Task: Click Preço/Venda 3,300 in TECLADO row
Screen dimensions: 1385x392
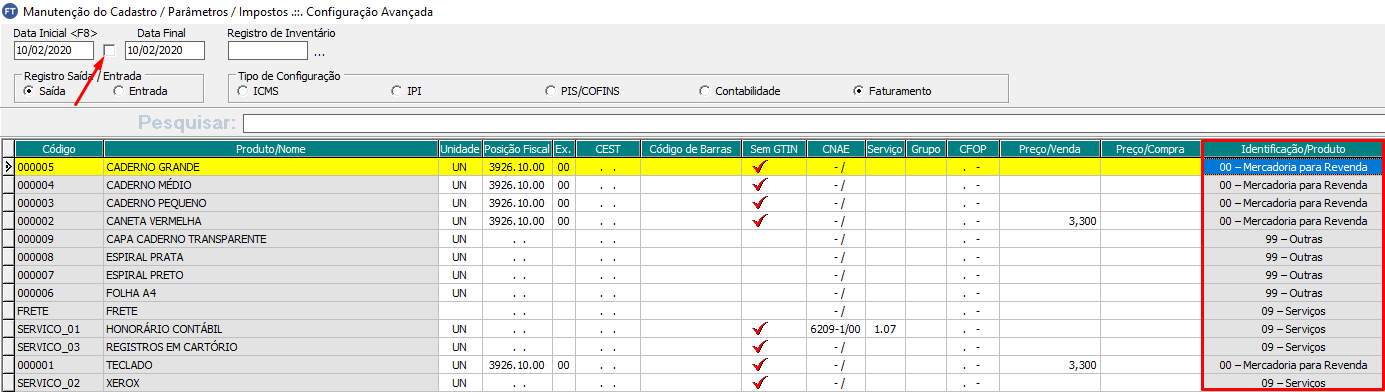Action: (x=1050, y=365)
